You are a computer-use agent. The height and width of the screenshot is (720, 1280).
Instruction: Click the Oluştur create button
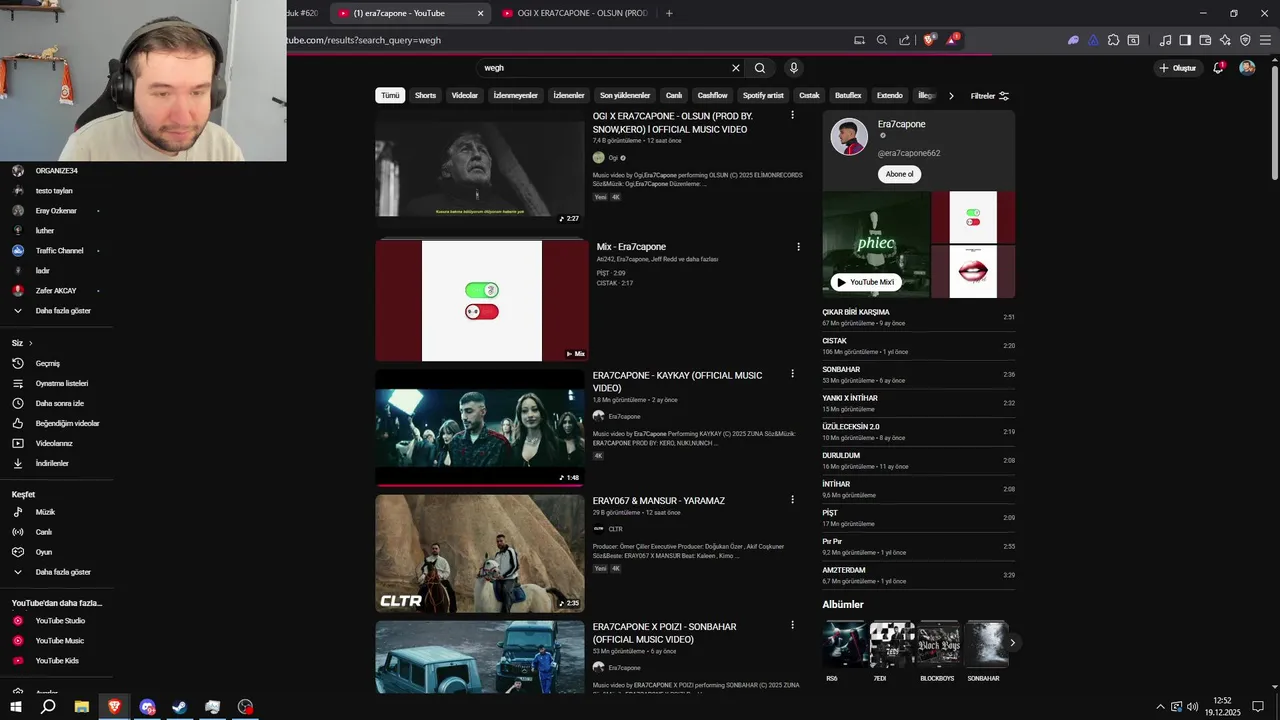1177,68
